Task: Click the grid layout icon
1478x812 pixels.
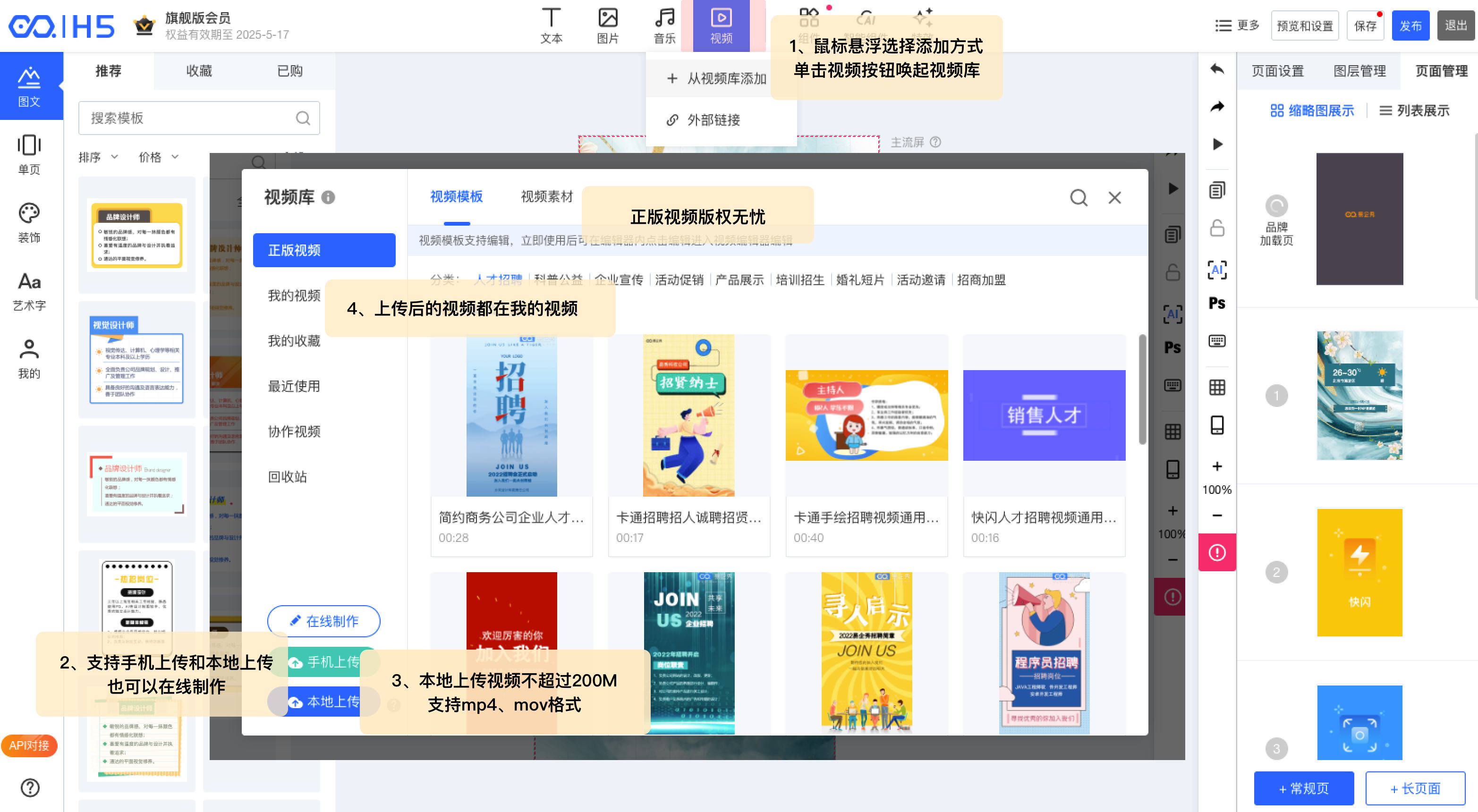Action: tap(1216, 388)
